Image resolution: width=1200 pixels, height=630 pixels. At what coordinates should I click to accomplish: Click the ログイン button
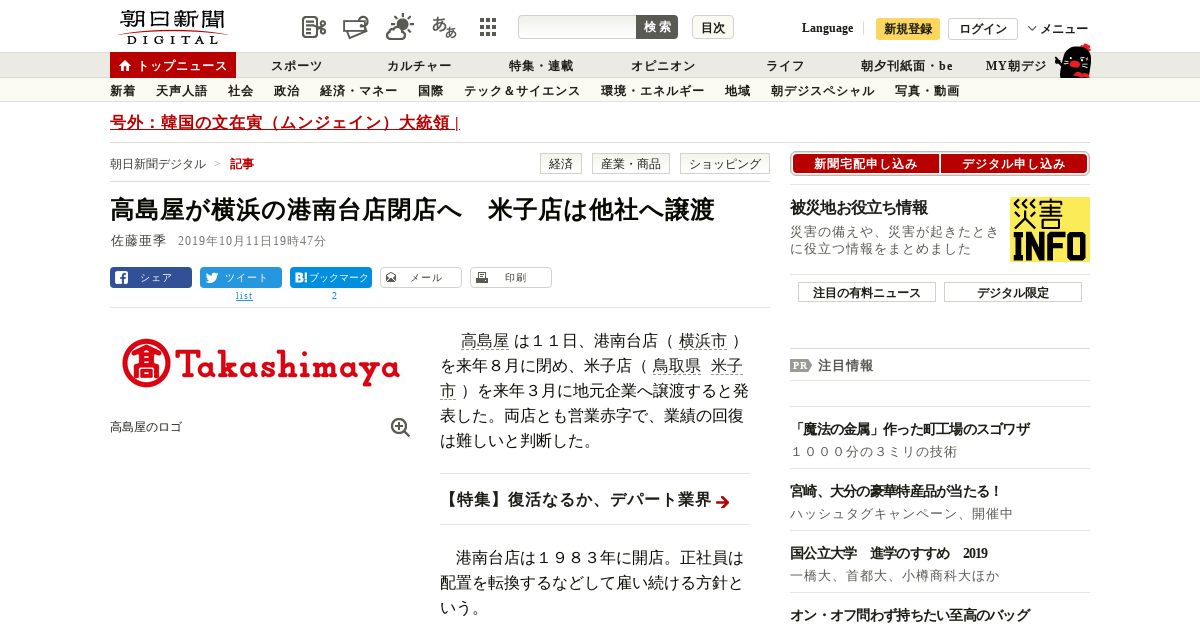(983, 29)
